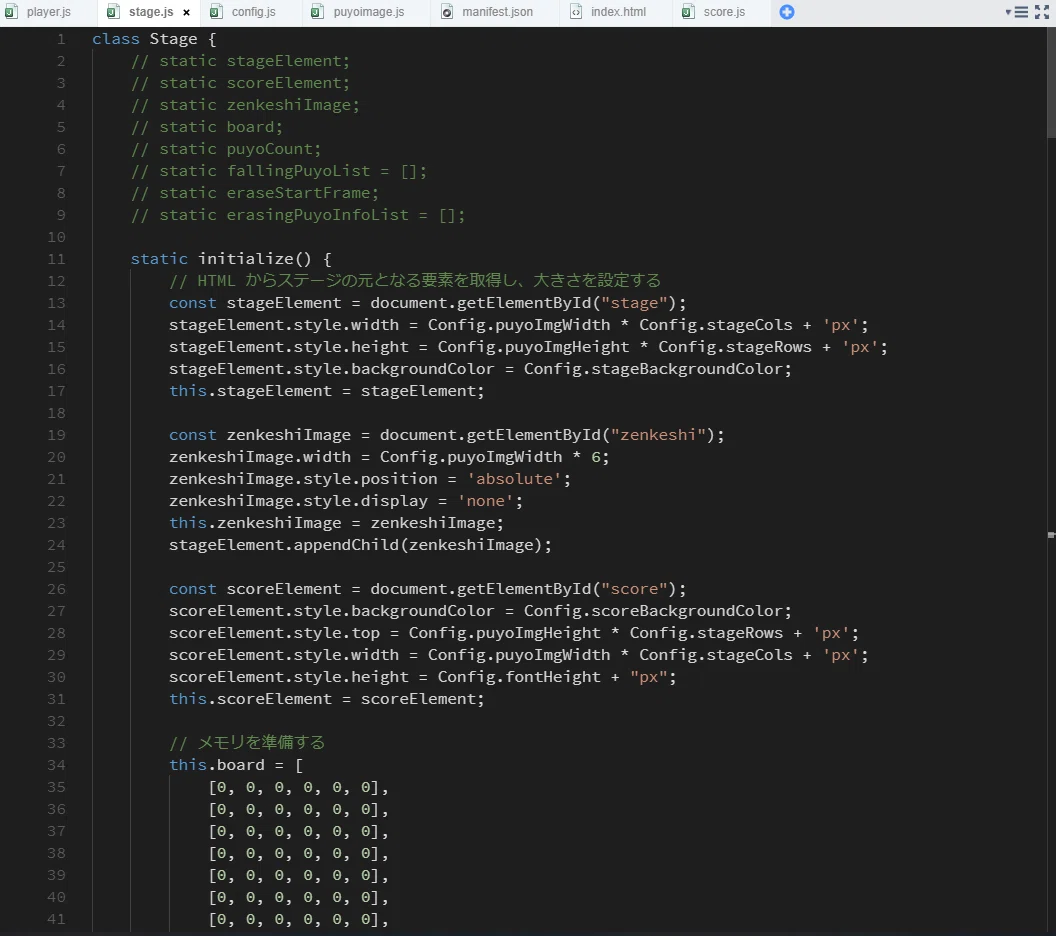Select the stage.js tab
The height and width of the screenshot is (936, 1056).
pos(150,11)
